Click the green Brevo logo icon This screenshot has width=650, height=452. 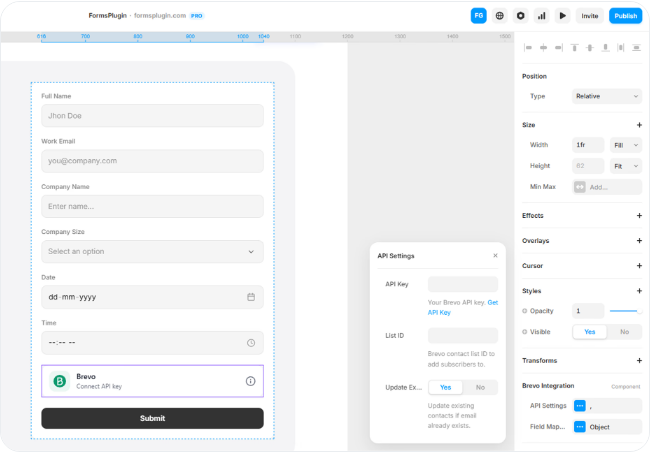[x=60, y=381]
